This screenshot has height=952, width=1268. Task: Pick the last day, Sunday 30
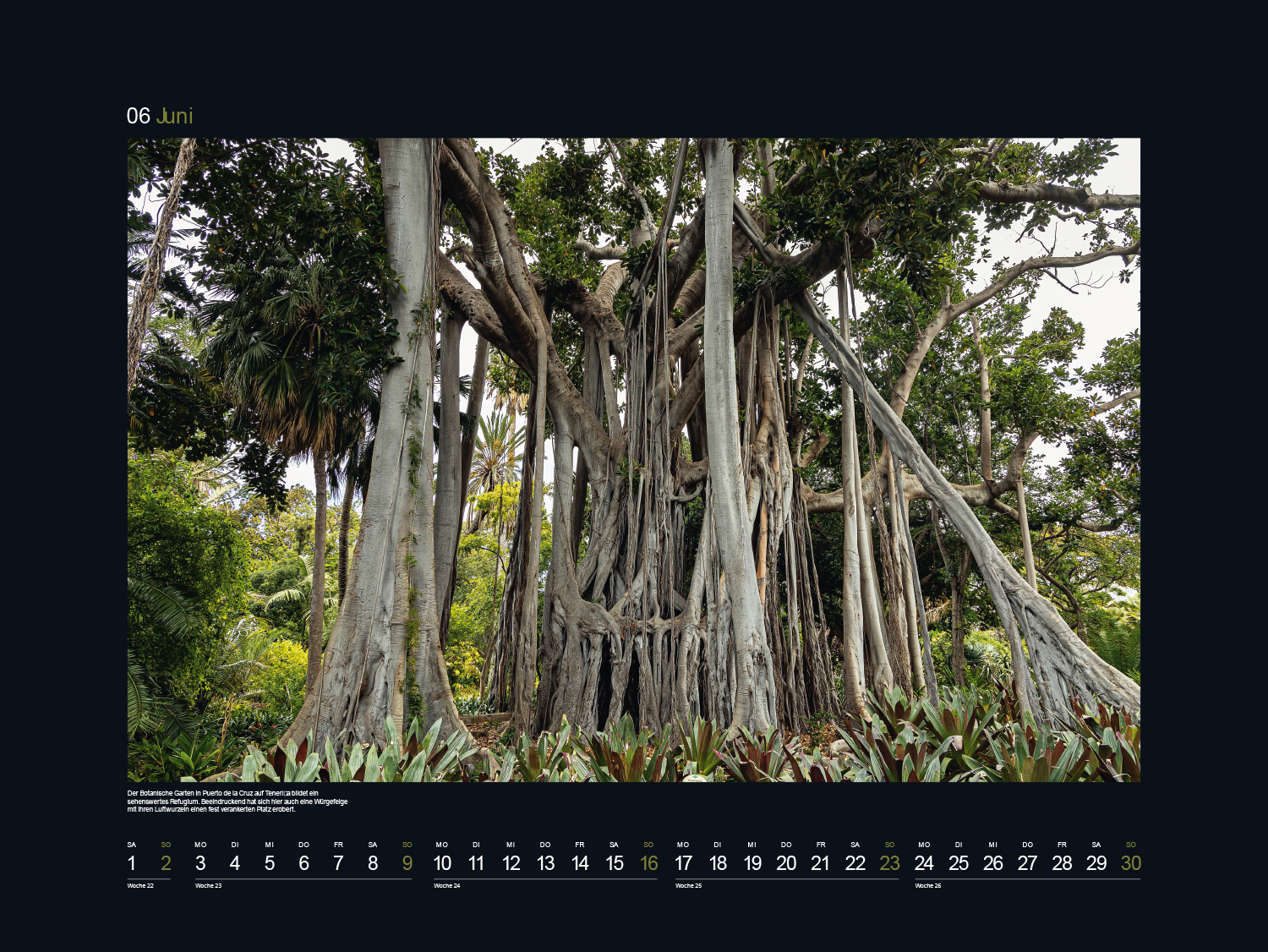(1130, 863)
